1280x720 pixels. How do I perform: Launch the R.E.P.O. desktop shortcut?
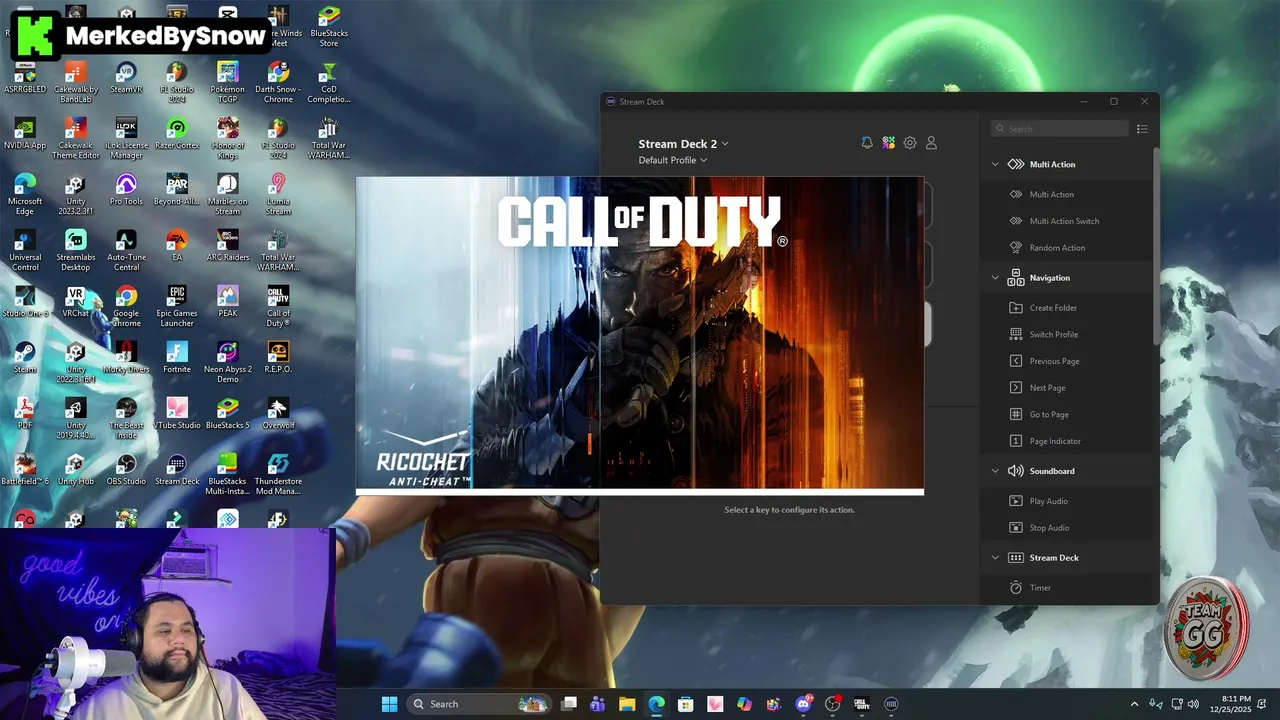278,358
